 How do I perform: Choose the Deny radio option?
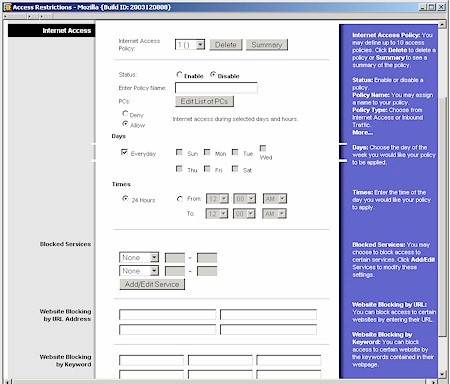[125, 114]
